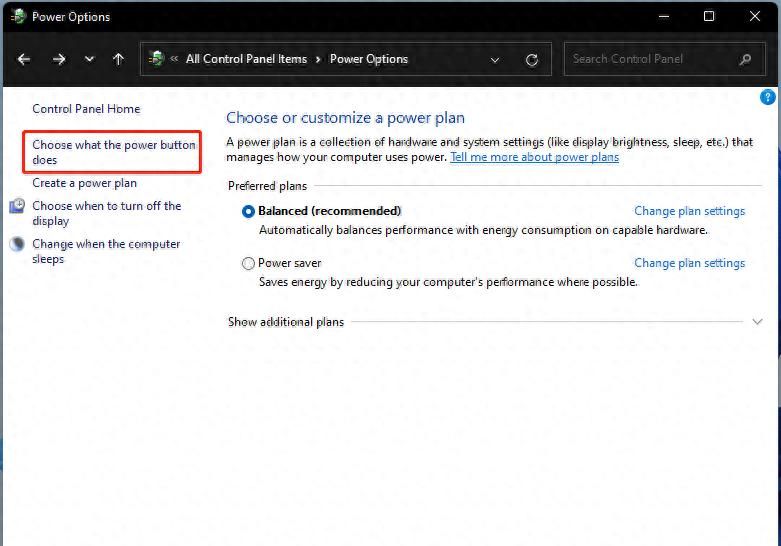Click the back navigation arrow
The height and width of the screenshot is (546, 781).
[24, 59]
